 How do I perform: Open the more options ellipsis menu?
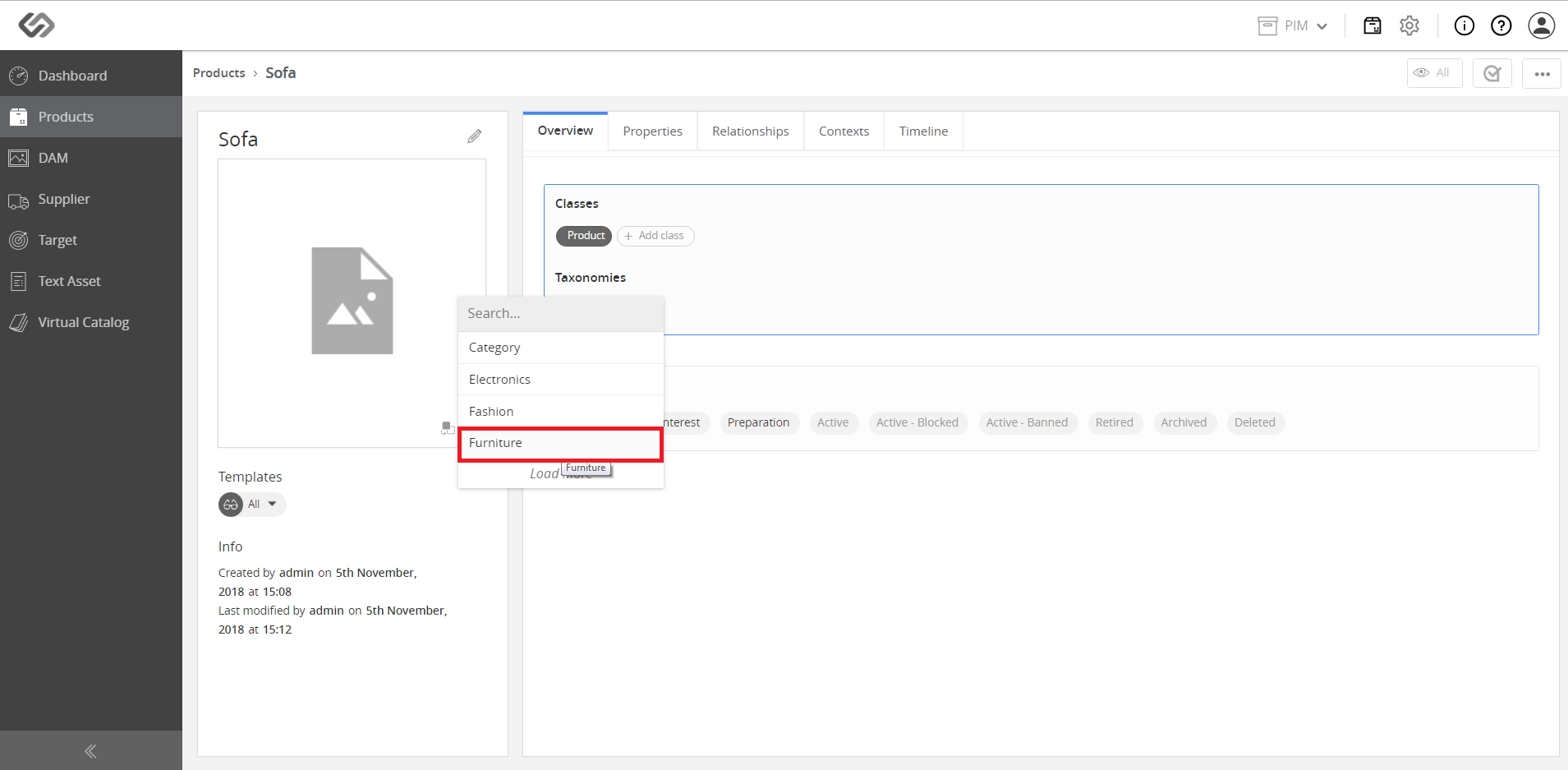(1542, 73)
